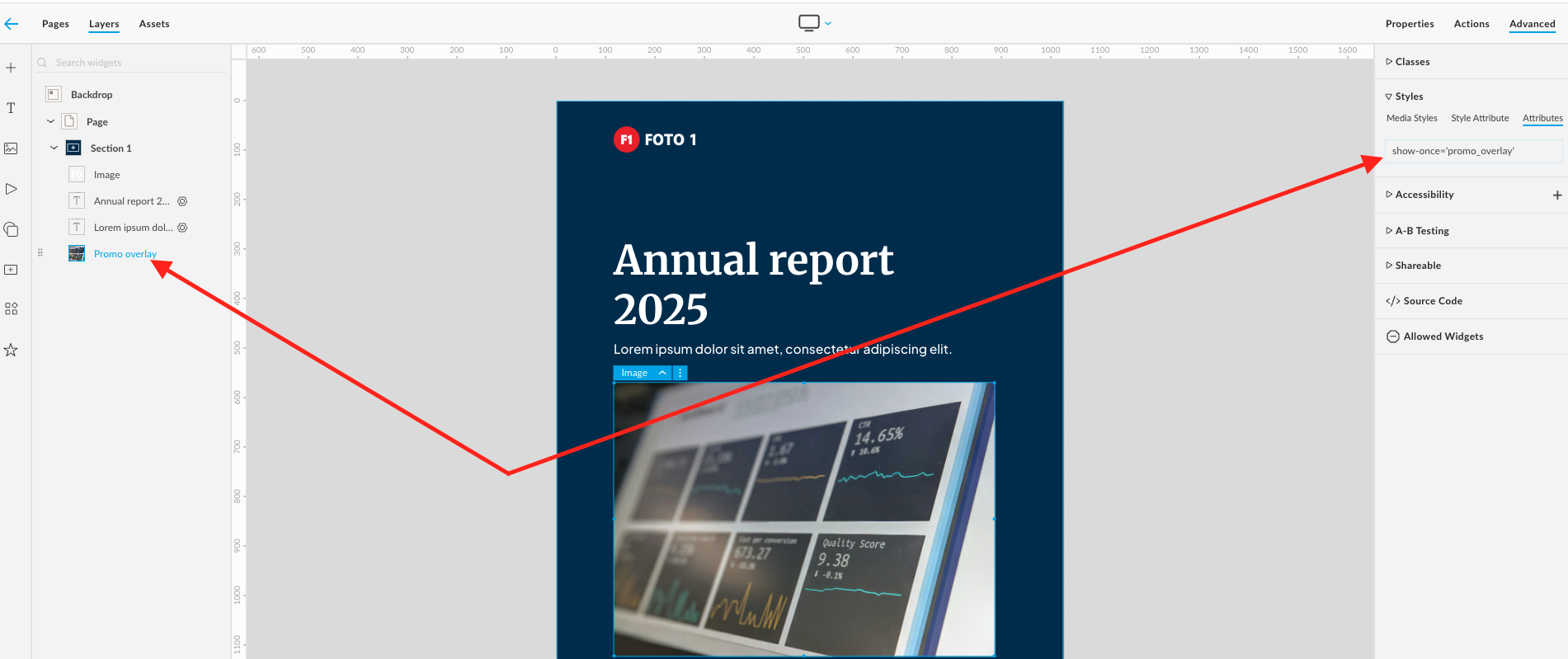Click the Page layer icon

click(70, 121)
